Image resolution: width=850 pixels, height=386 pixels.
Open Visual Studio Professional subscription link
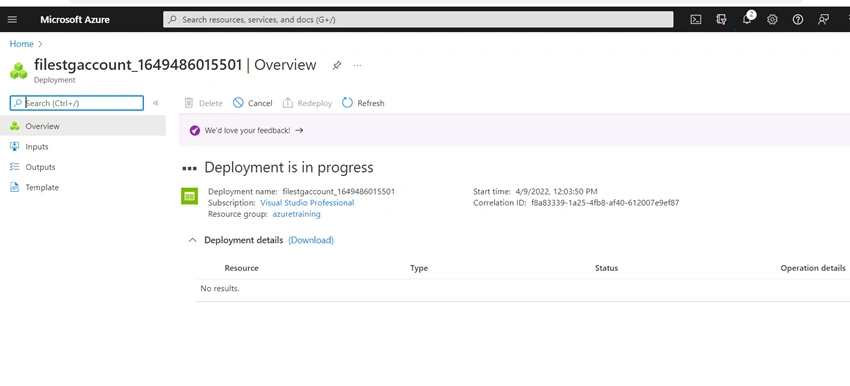coord(307,203)
